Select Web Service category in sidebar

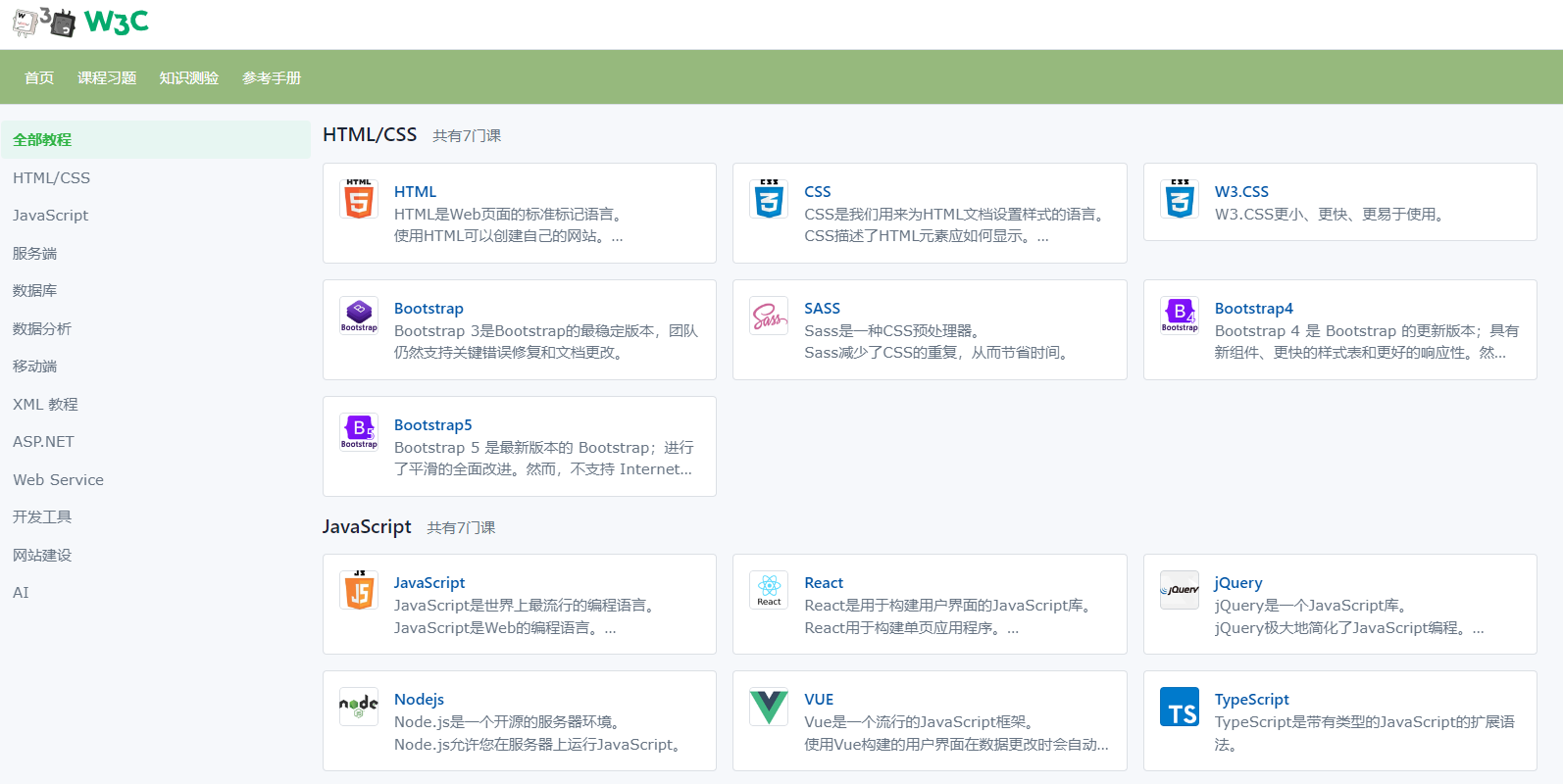pos(156,480)
